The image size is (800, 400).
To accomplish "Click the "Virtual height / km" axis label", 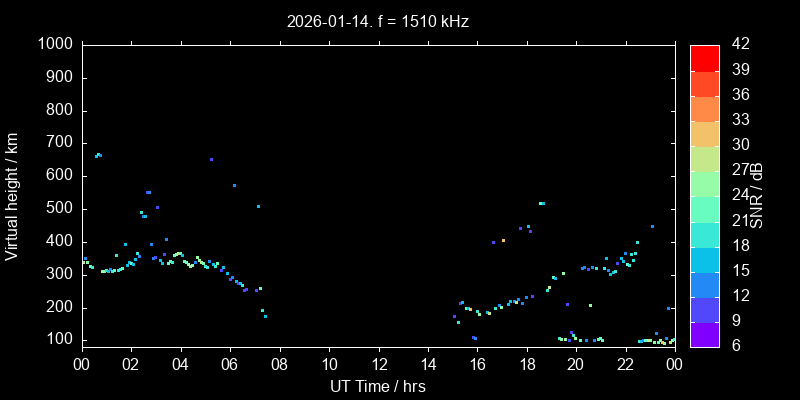I will click(x=13, y=195).
